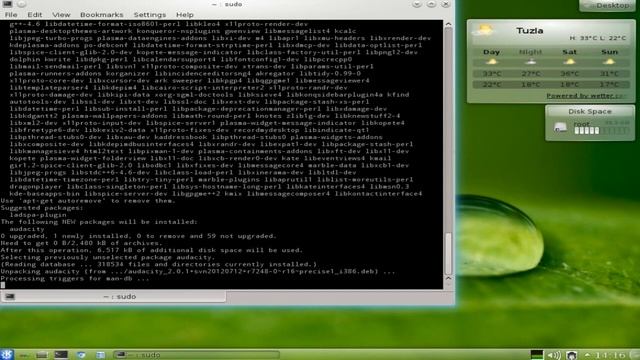Click the speaker volume icon
The height and width of the screenshot is (360, 640).
[554, 355]
